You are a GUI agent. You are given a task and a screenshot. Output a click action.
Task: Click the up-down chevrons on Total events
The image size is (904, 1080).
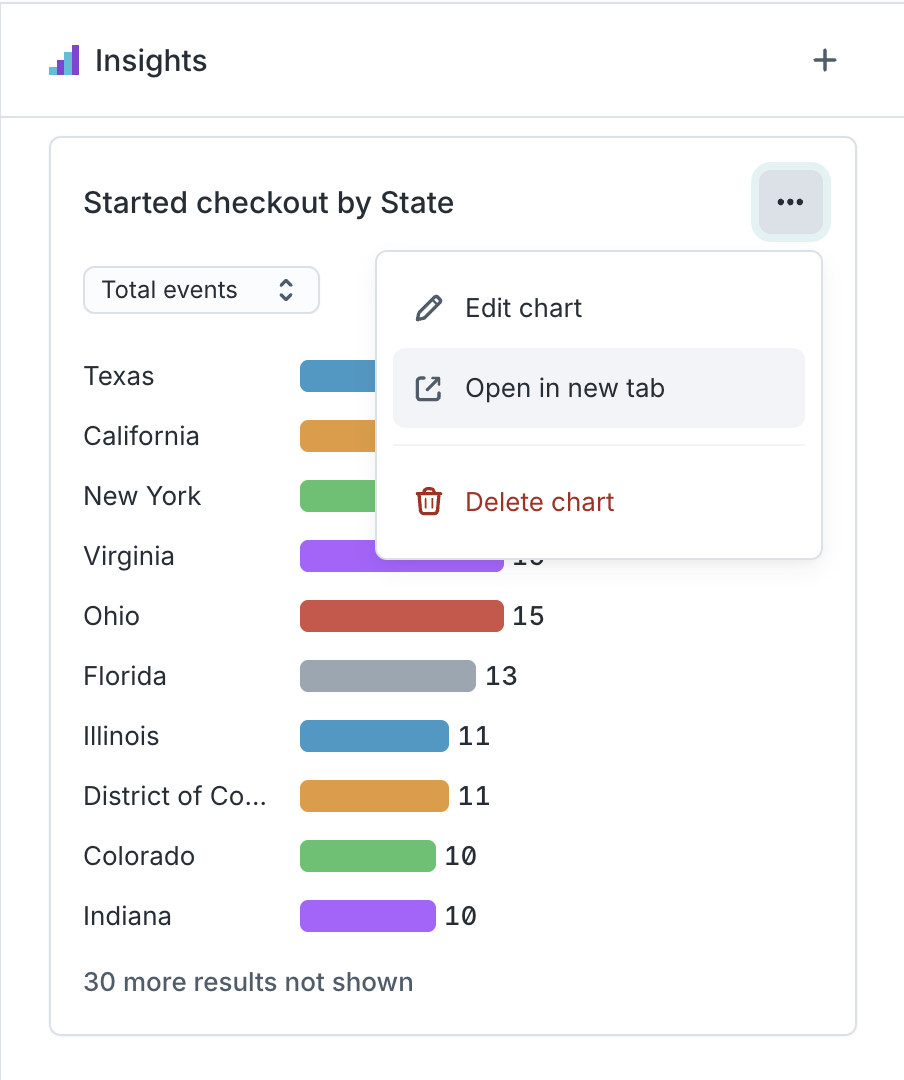pos(286,290)
